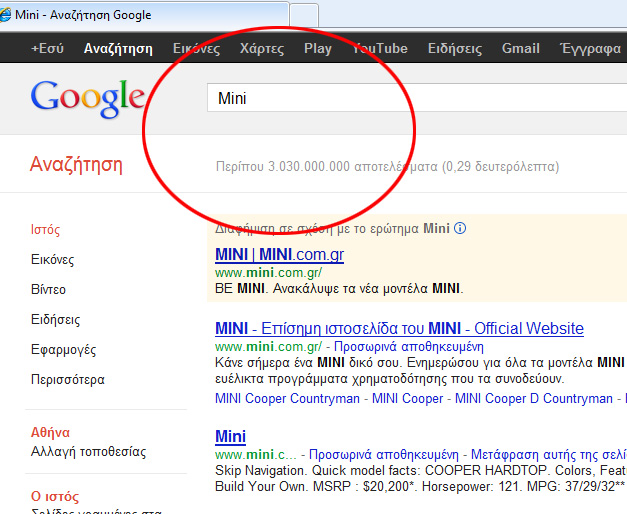This screenshot has width=627, height=514.
Task: Open the 'MINI | MINI.com.gr' ad result
Action: pos(279,255)
